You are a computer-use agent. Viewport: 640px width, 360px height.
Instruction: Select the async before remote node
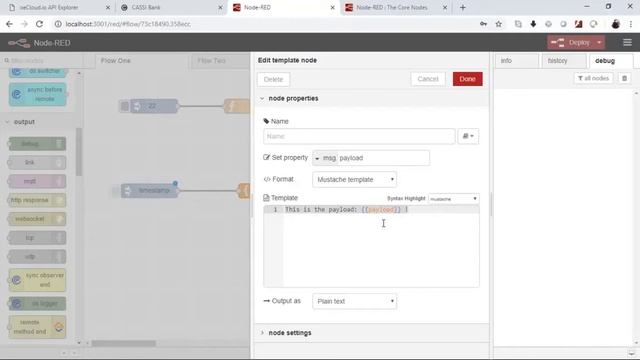pos(38,94)
